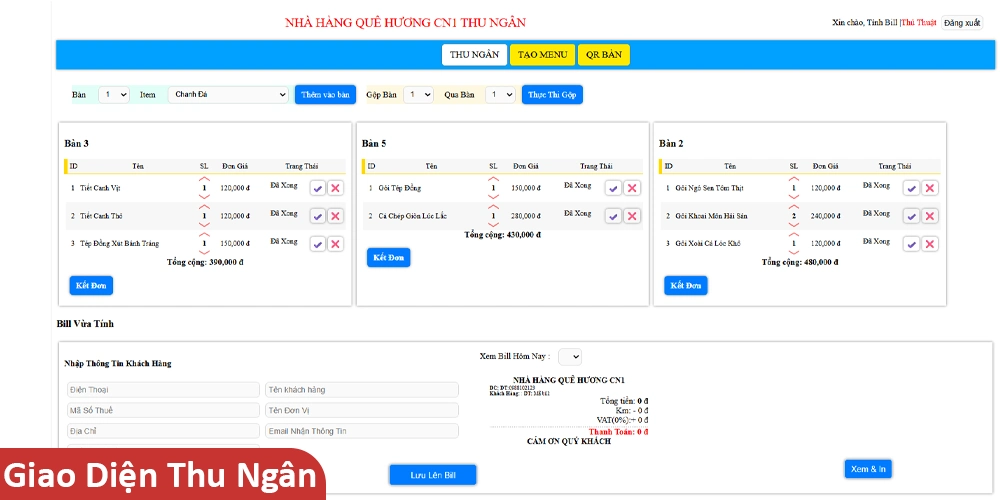Decrease quantity of Tiết Canh Vịt
1000x500 pixels.
click(x=205, y=196)
